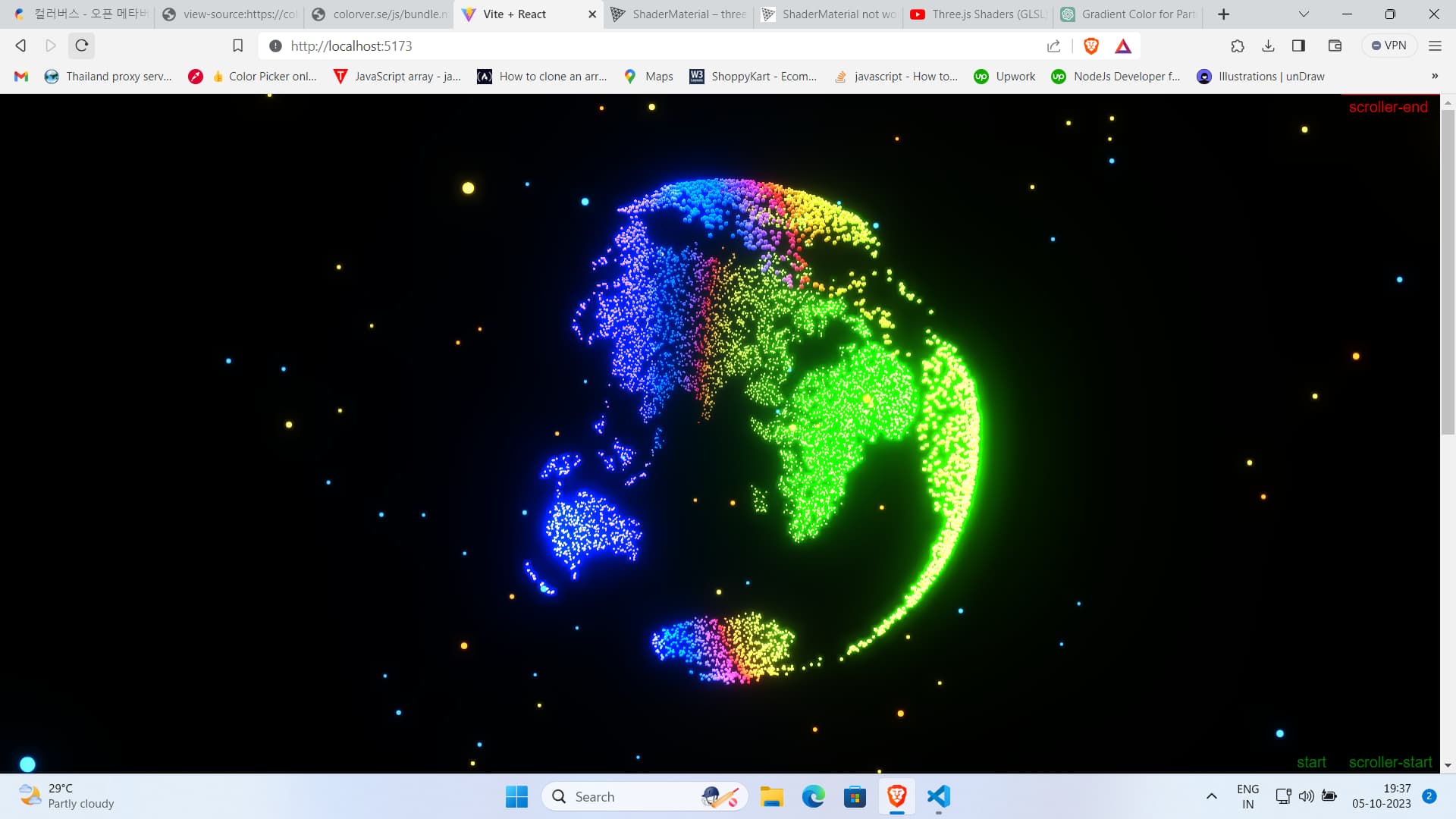Open the extensions puzzle icon
Screen dimensions: 1456x819
tap(1238, 45)
